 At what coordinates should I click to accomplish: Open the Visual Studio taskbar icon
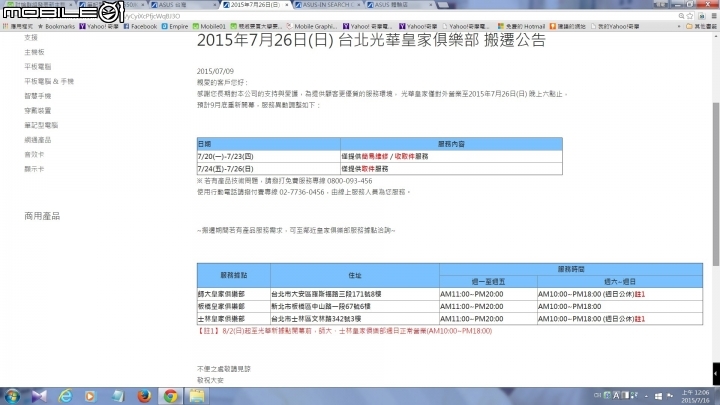(x=39, y=396)
